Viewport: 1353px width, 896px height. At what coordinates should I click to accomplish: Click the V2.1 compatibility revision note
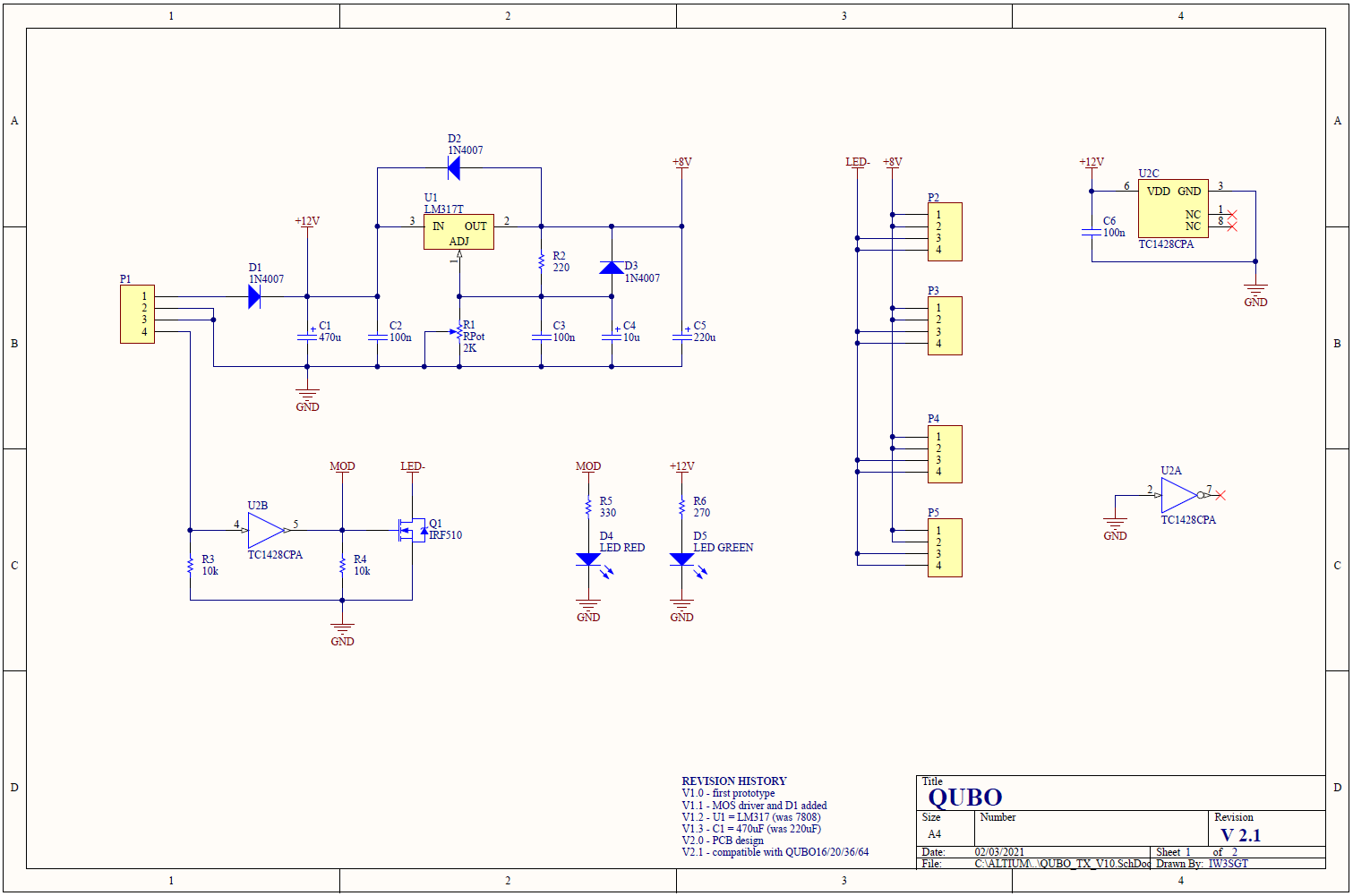coord(775,852)
